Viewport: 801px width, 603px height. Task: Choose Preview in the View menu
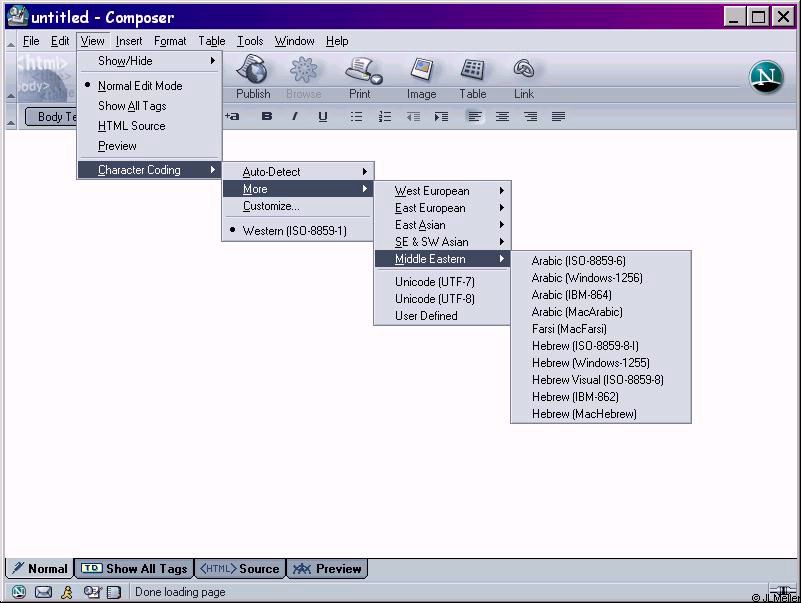[150, 146]
